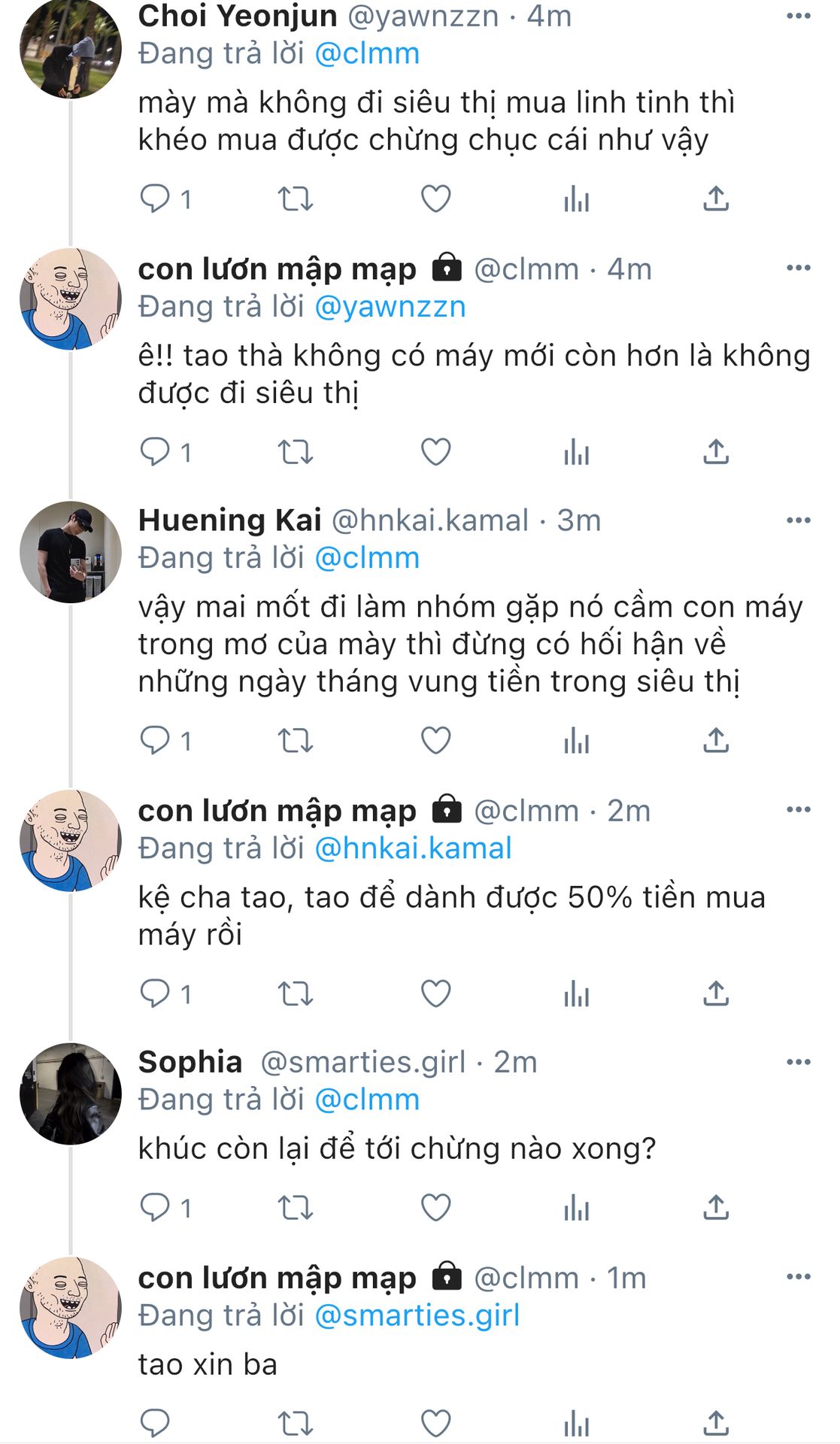View analytics for Sophia's tweet
The image size is (840, 1444).
click(x=576, y=1208)
